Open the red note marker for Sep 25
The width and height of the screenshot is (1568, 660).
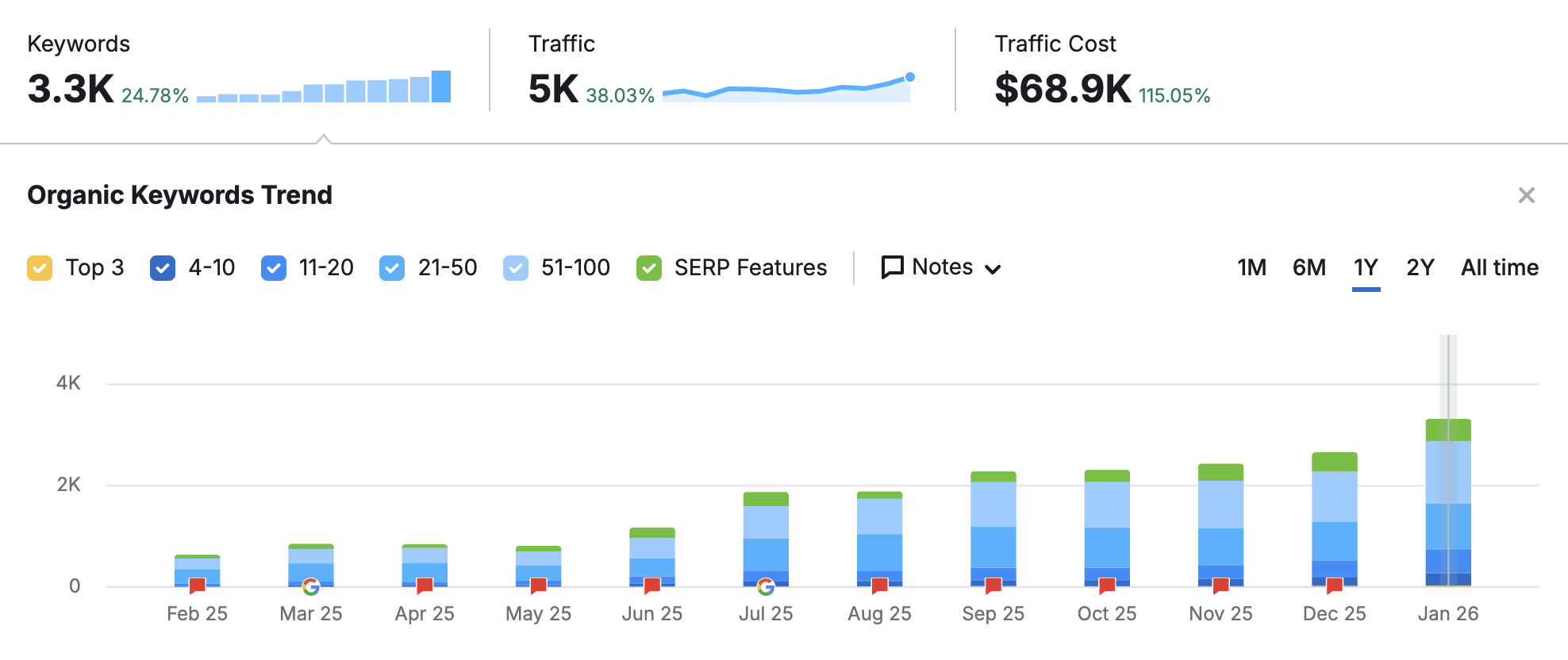[993, 586]
